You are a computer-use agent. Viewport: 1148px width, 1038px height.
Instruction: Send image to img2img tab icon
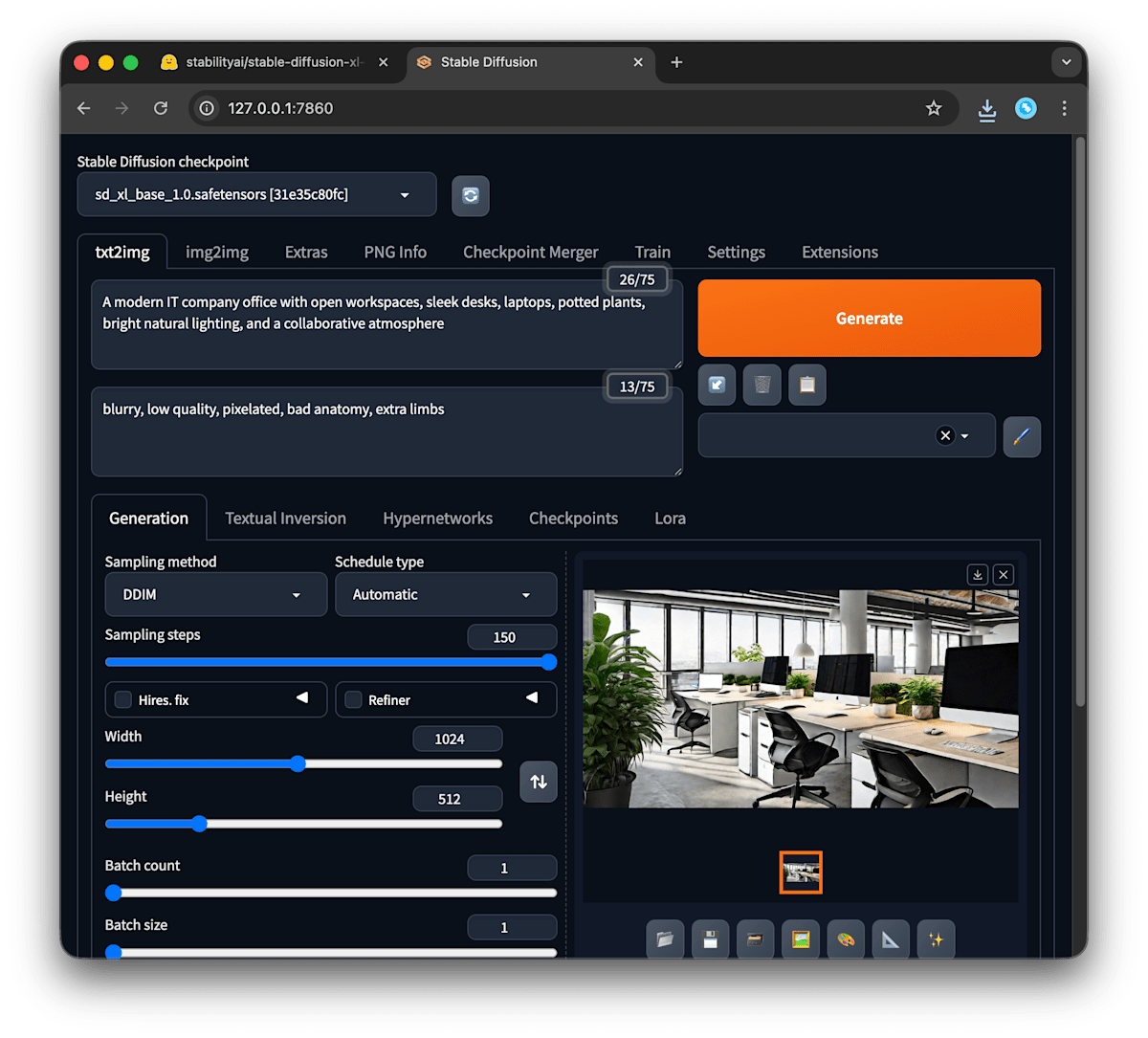click(x=801, y=939)
